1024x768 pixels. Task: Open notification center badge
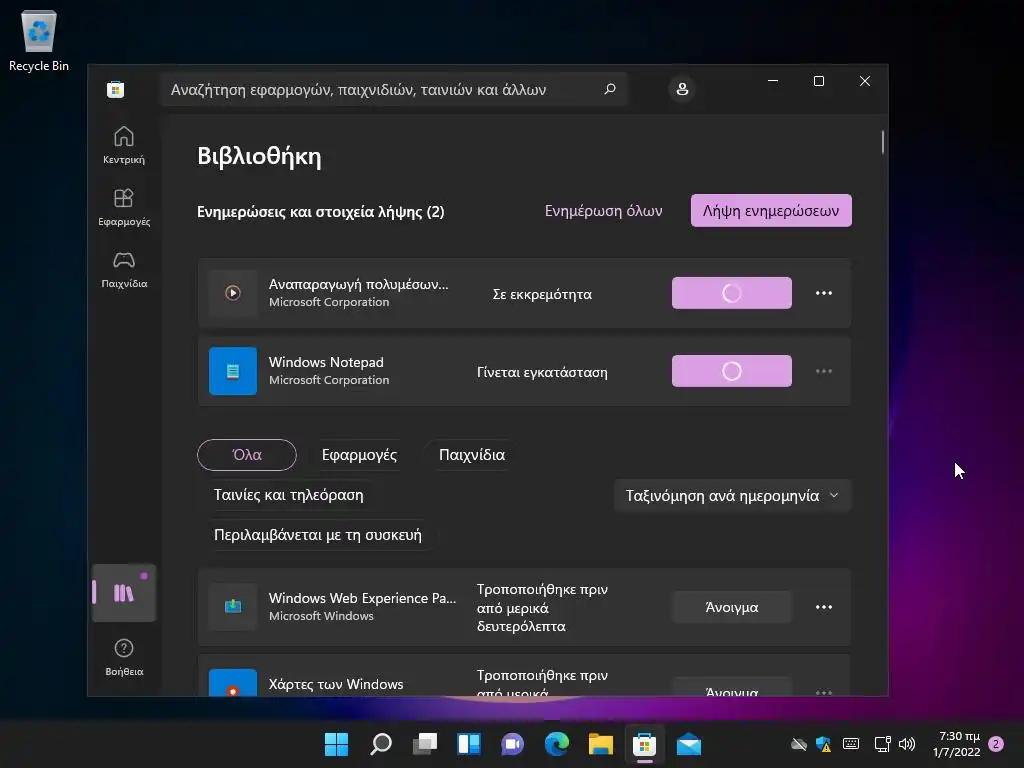click(996, 744)
